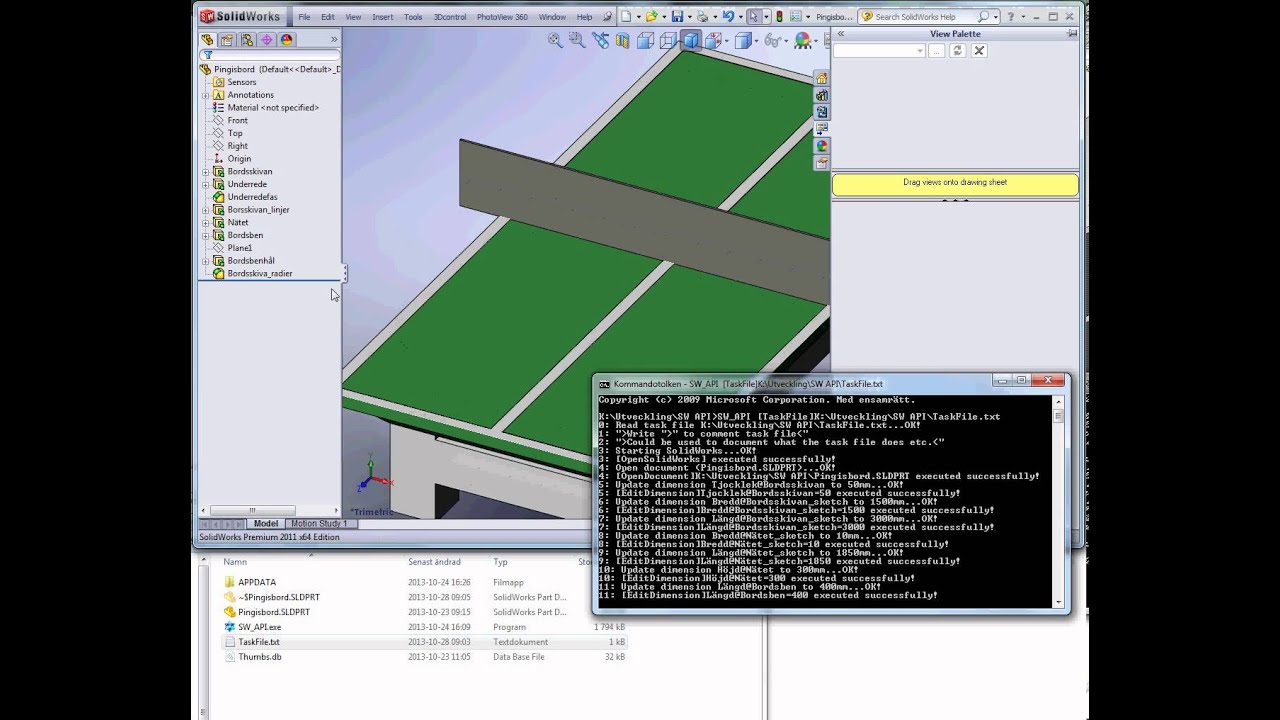Click the refresh button in View Palette
Screen dimensions: 1280x720
[957, 50]
